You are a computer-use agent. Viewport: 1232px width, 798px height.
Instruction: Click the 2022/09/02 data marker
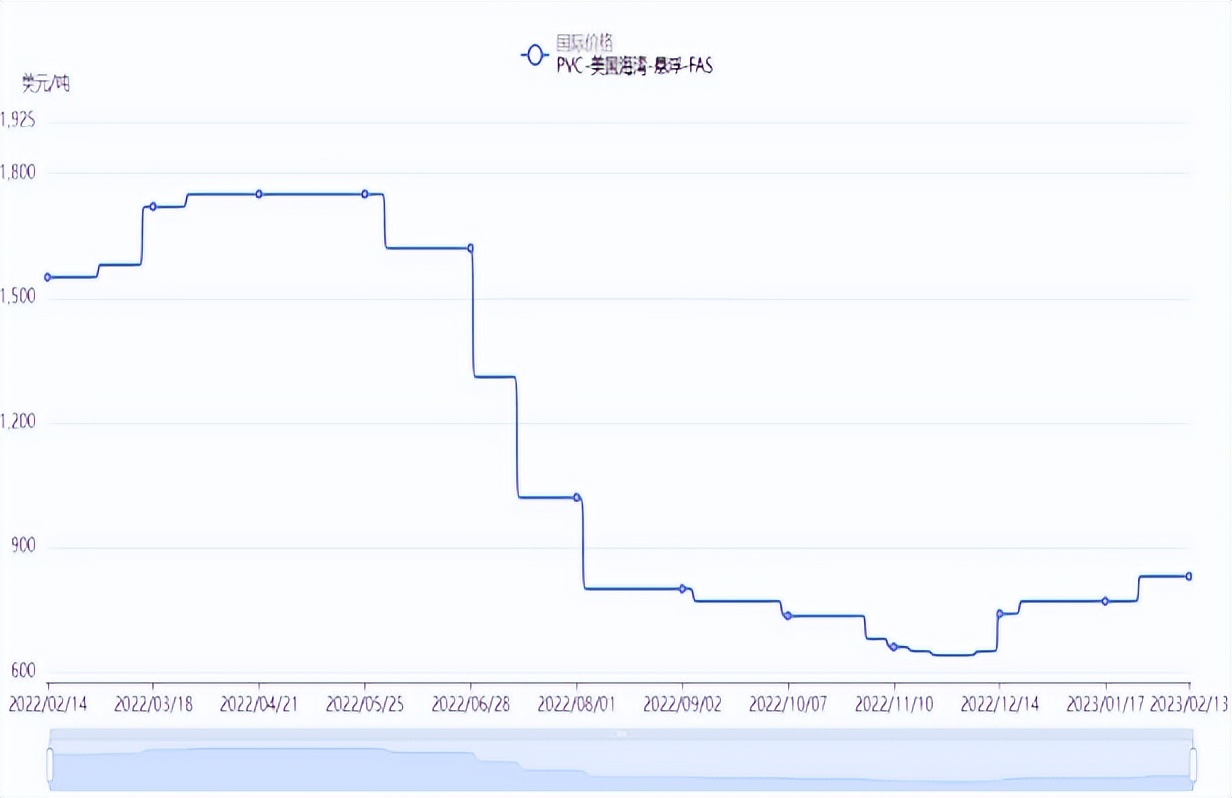tap(683, 589)
